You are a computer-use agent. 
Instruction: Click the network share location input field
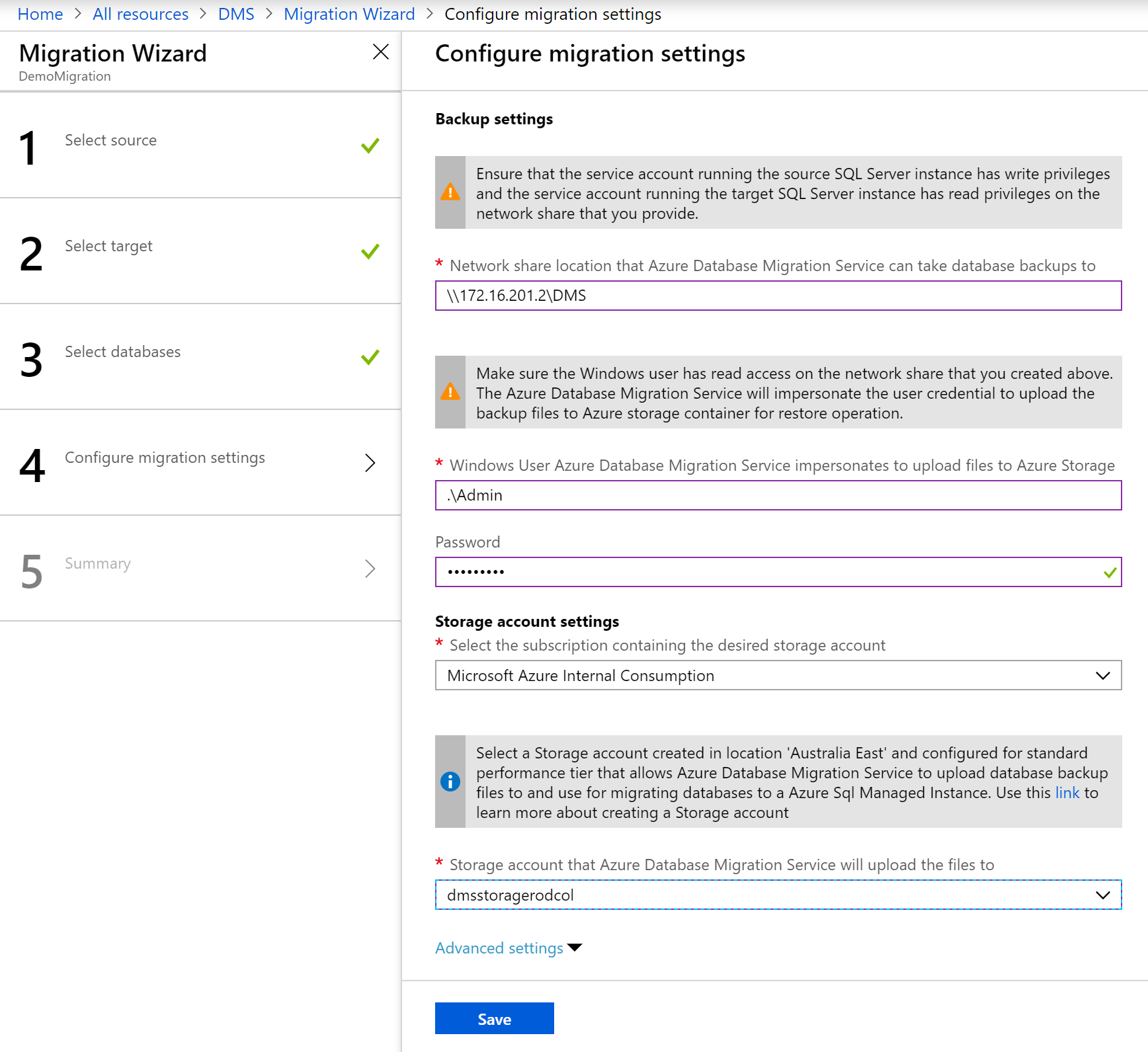click(778, 296)
